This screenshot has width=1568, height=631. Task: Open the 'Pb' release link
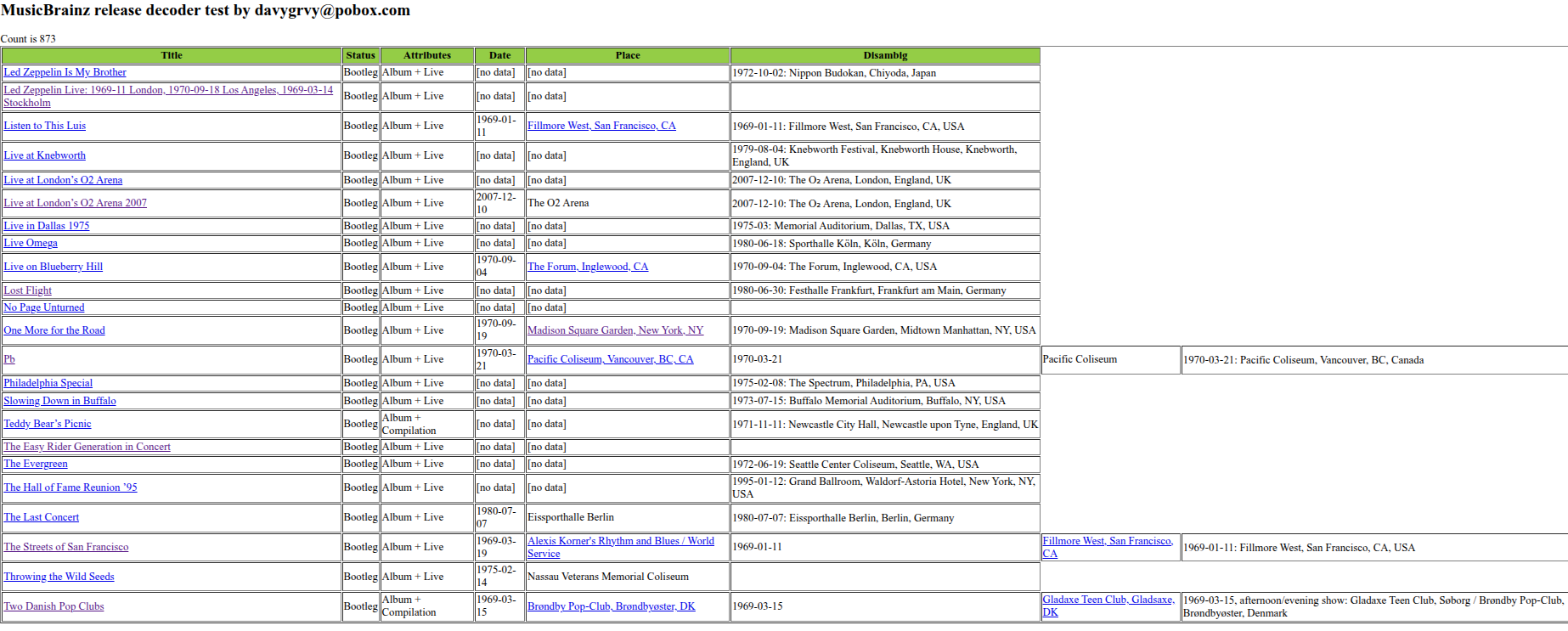tap(9, 359)
